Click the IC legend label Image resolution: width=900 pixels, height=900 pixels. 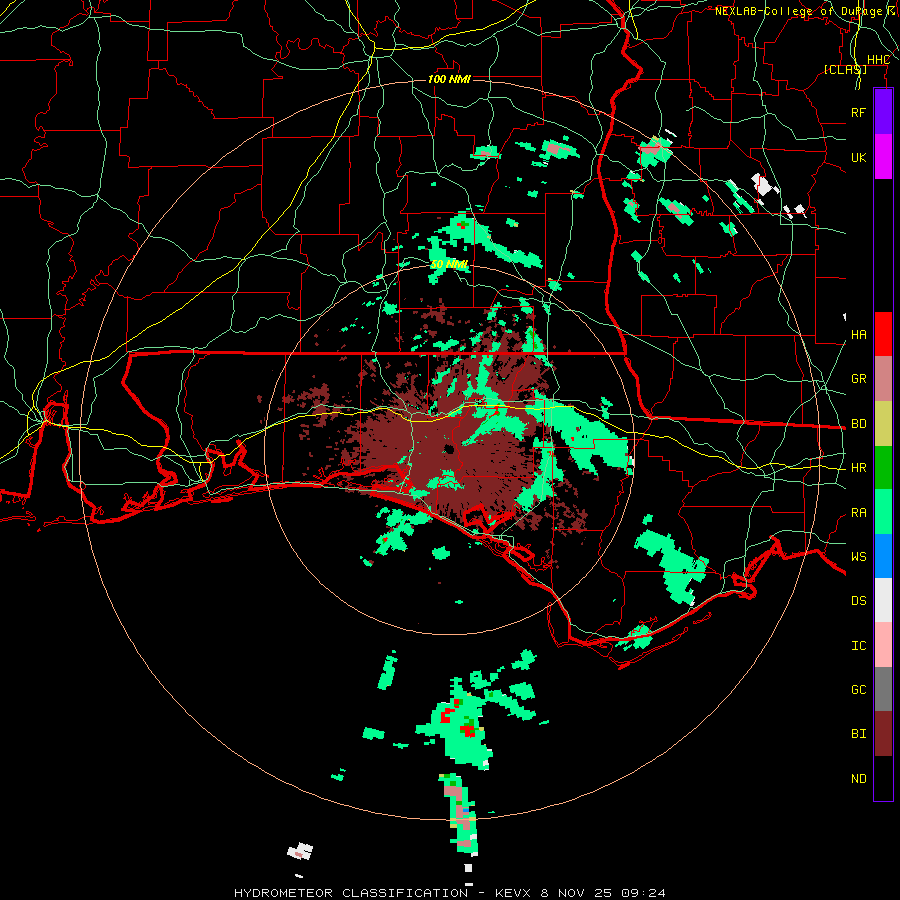pos(859,646)
